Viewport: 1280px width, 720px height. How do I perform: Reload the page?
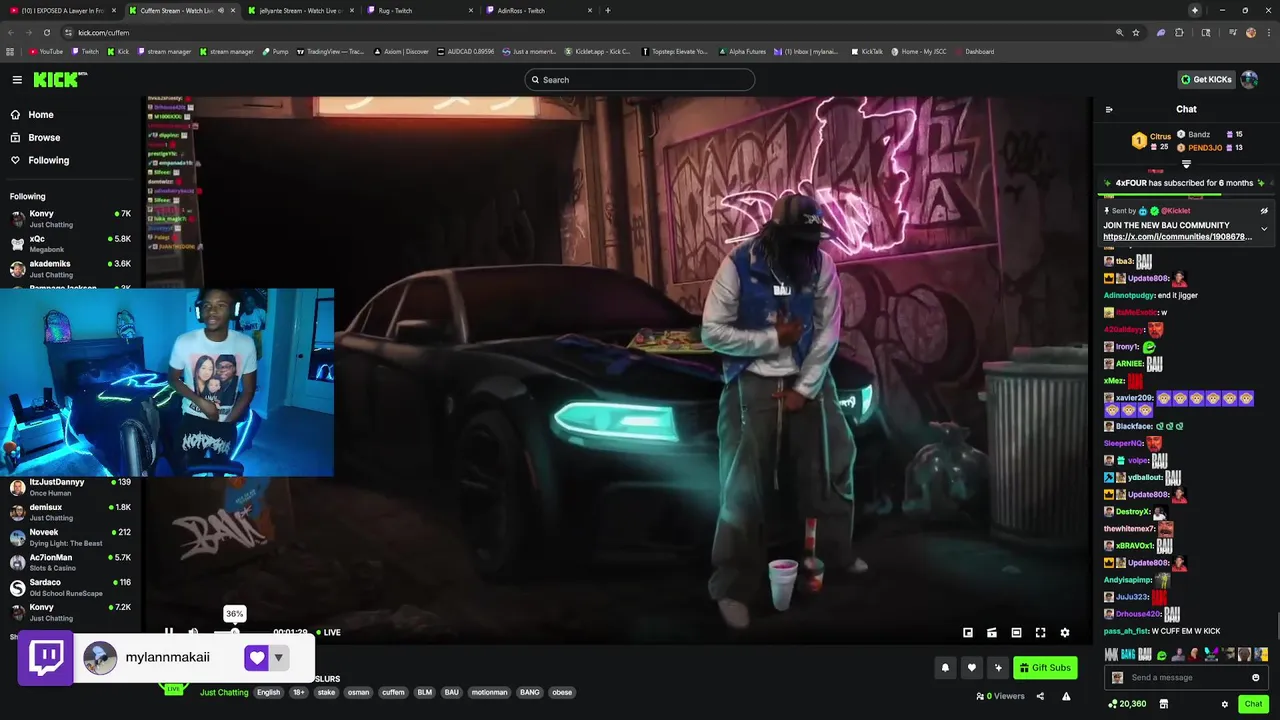[46, 32]
